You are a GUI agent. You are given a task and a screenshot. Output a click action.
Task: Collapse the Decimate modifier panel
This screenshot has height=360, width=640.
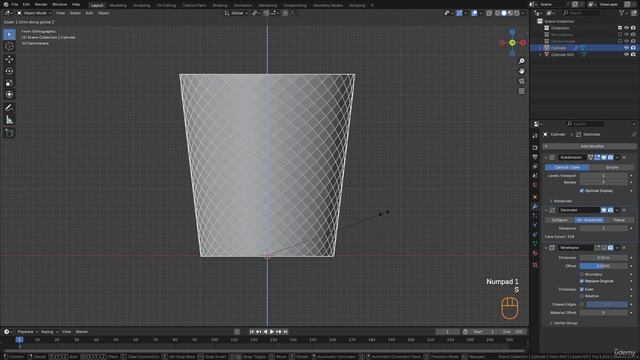tap(546, 210)
